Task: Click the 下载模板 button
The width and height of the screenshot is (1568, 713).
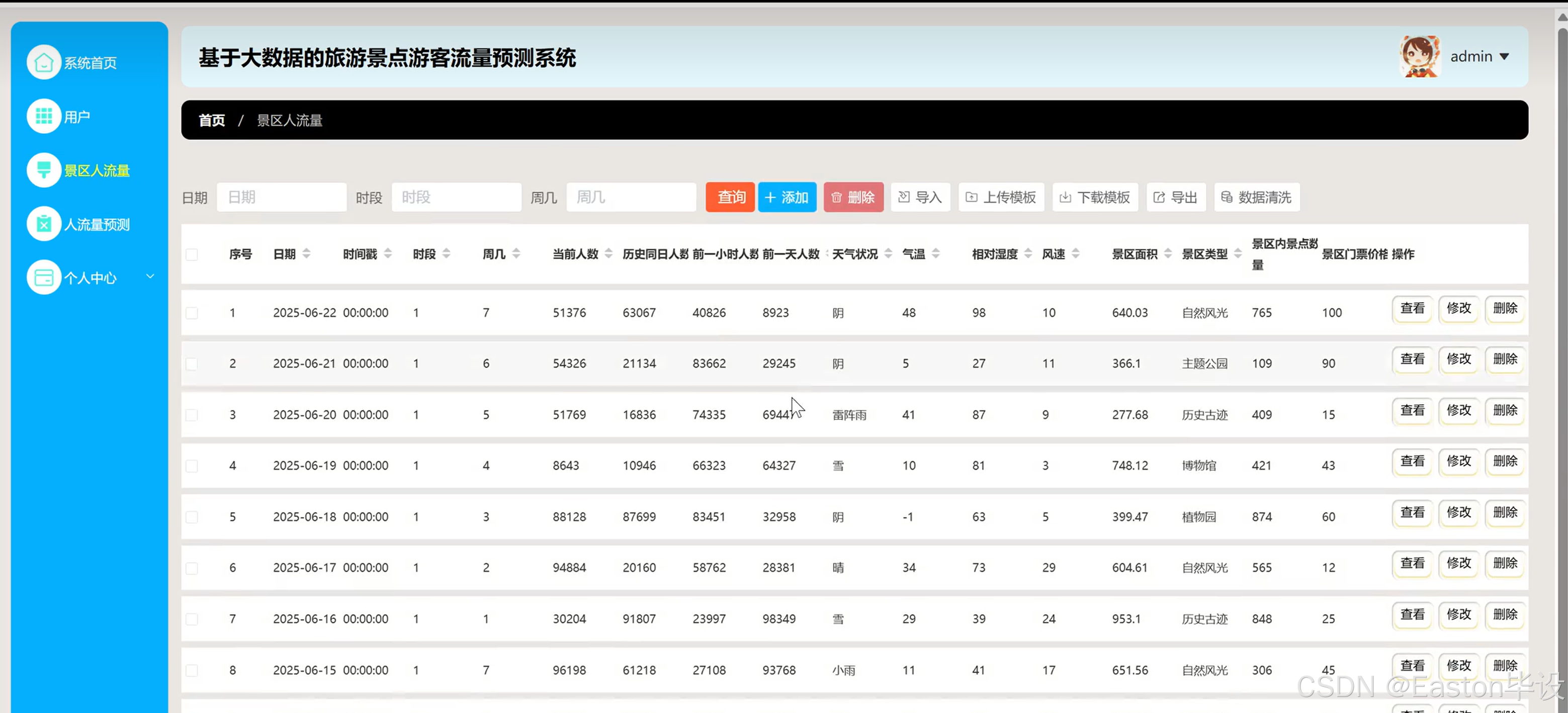Action: pyautogui.click(x=1095, y=197)
